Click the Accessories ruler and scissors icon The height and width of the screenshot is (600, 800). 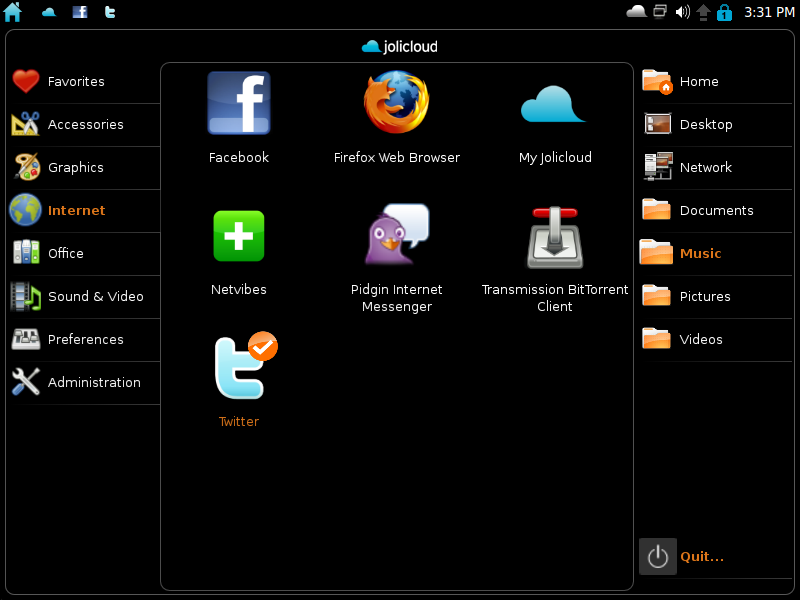25,124
